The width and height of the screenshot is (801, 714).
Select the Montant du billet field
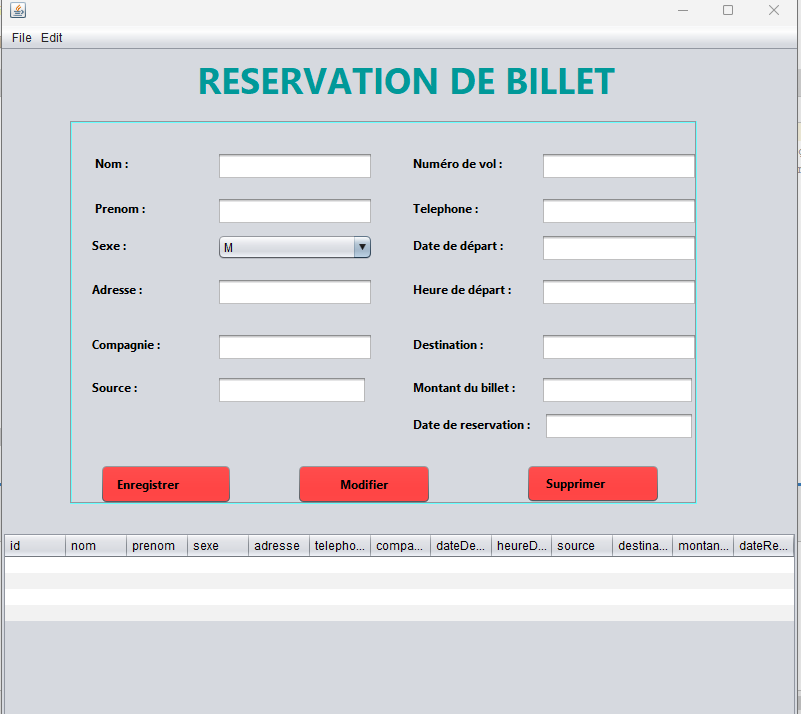pos(617,390)
